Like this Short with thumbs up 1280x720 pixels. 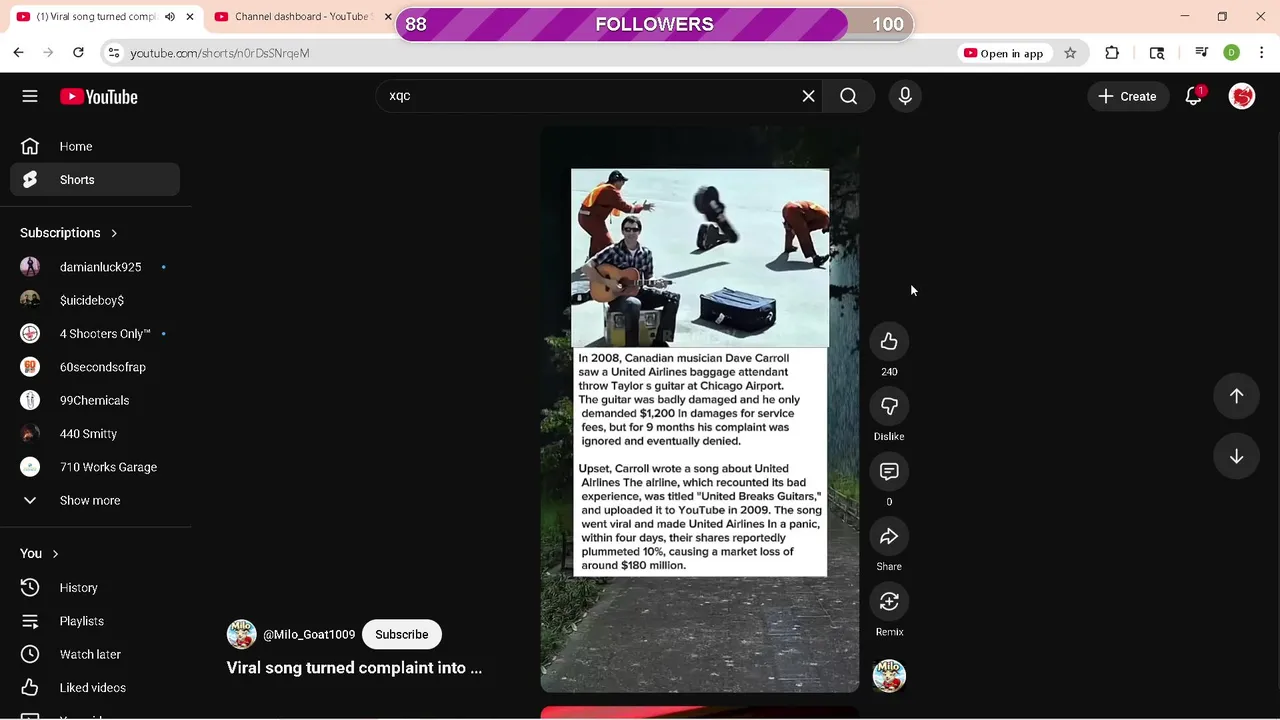coord(889,342)
